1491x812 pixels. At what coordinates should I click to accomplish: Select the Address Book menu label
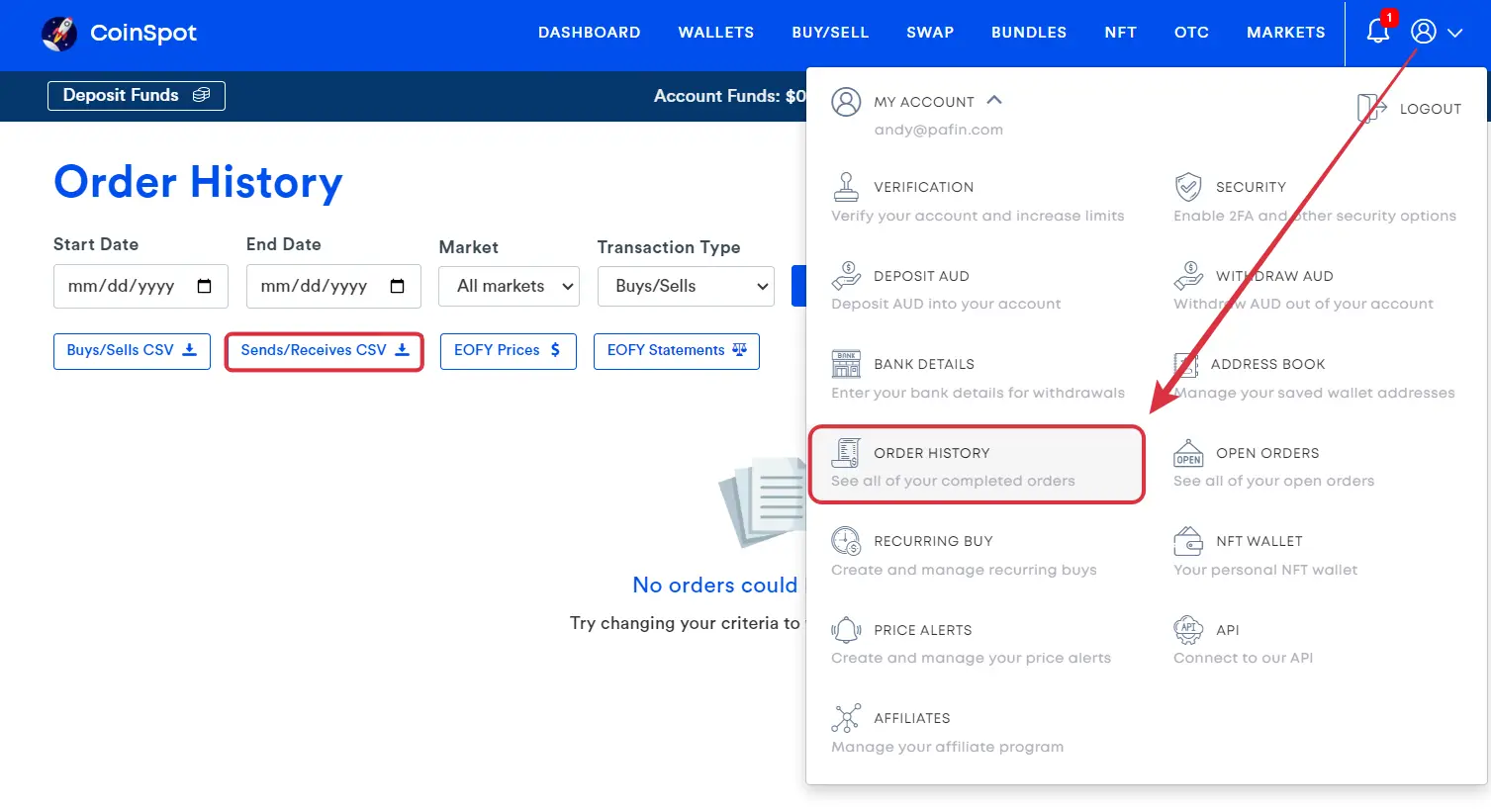click(1268, 364)
